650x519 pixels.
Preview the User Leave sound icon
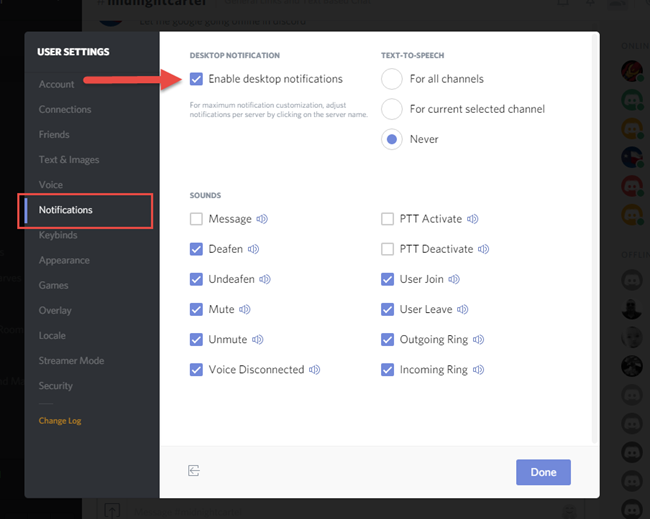click(x=463, y=309)
